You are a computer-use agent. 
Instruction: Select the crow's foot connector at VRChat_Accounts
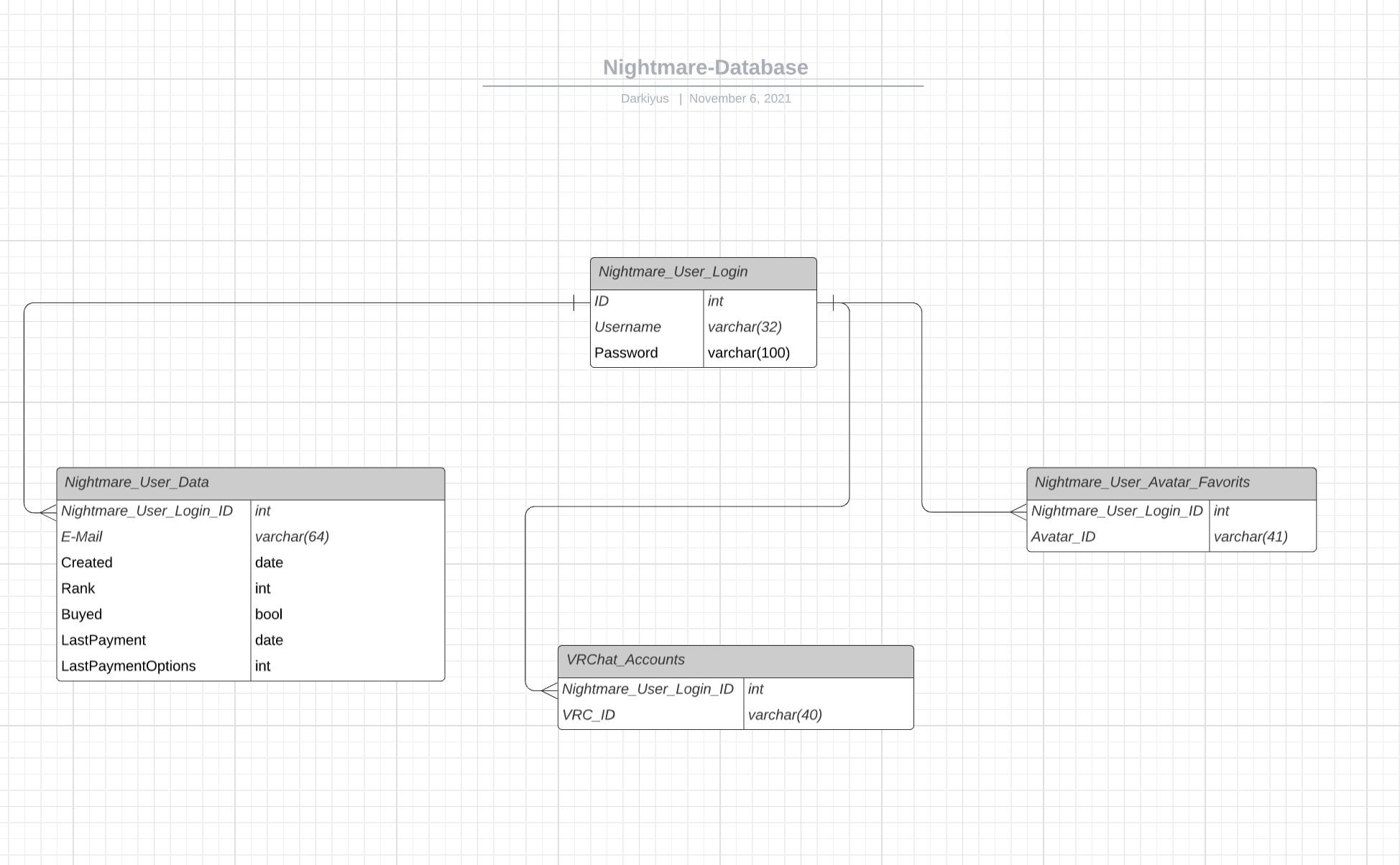pos(549,690)
